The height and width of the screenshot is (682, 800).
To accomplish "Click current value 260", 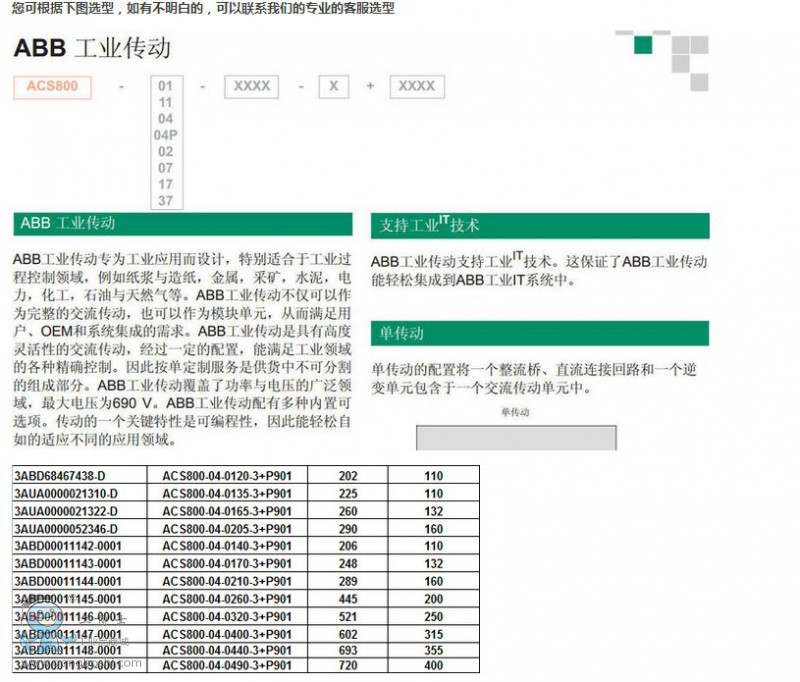I will click(x=348, y=511).
